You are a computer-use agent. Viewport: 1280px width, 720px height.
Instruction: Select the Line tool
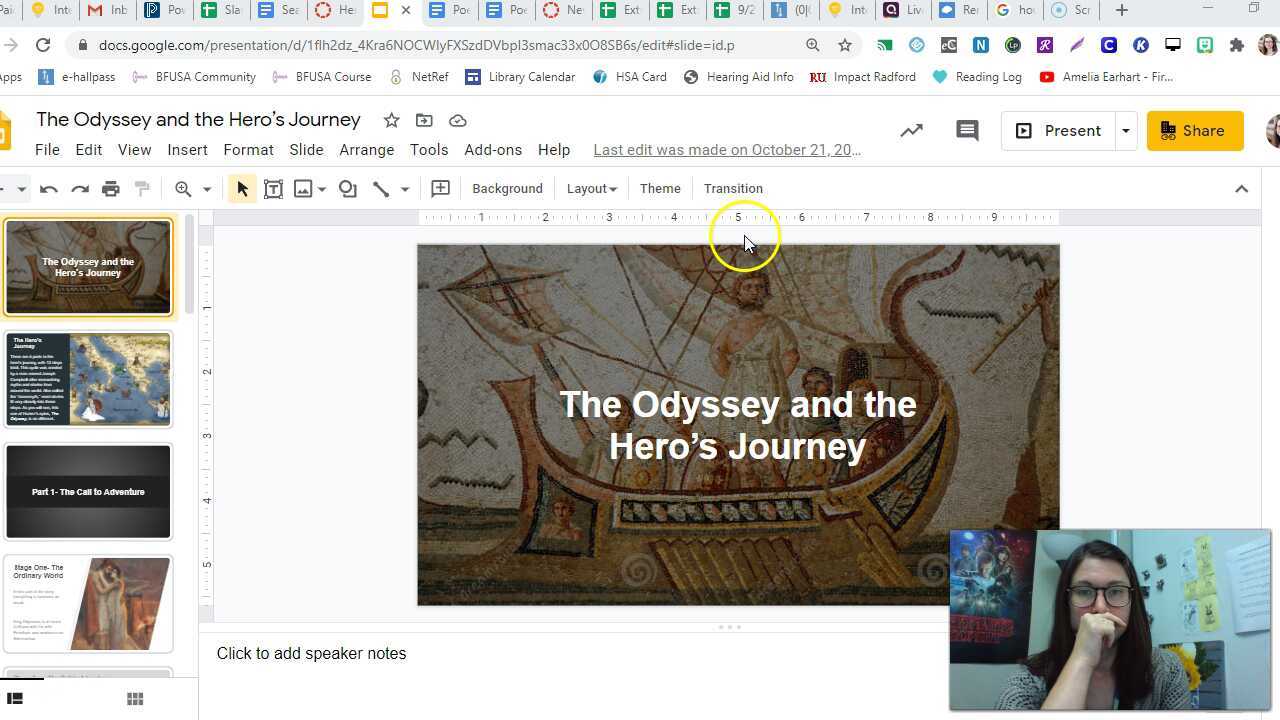(381, 188)
